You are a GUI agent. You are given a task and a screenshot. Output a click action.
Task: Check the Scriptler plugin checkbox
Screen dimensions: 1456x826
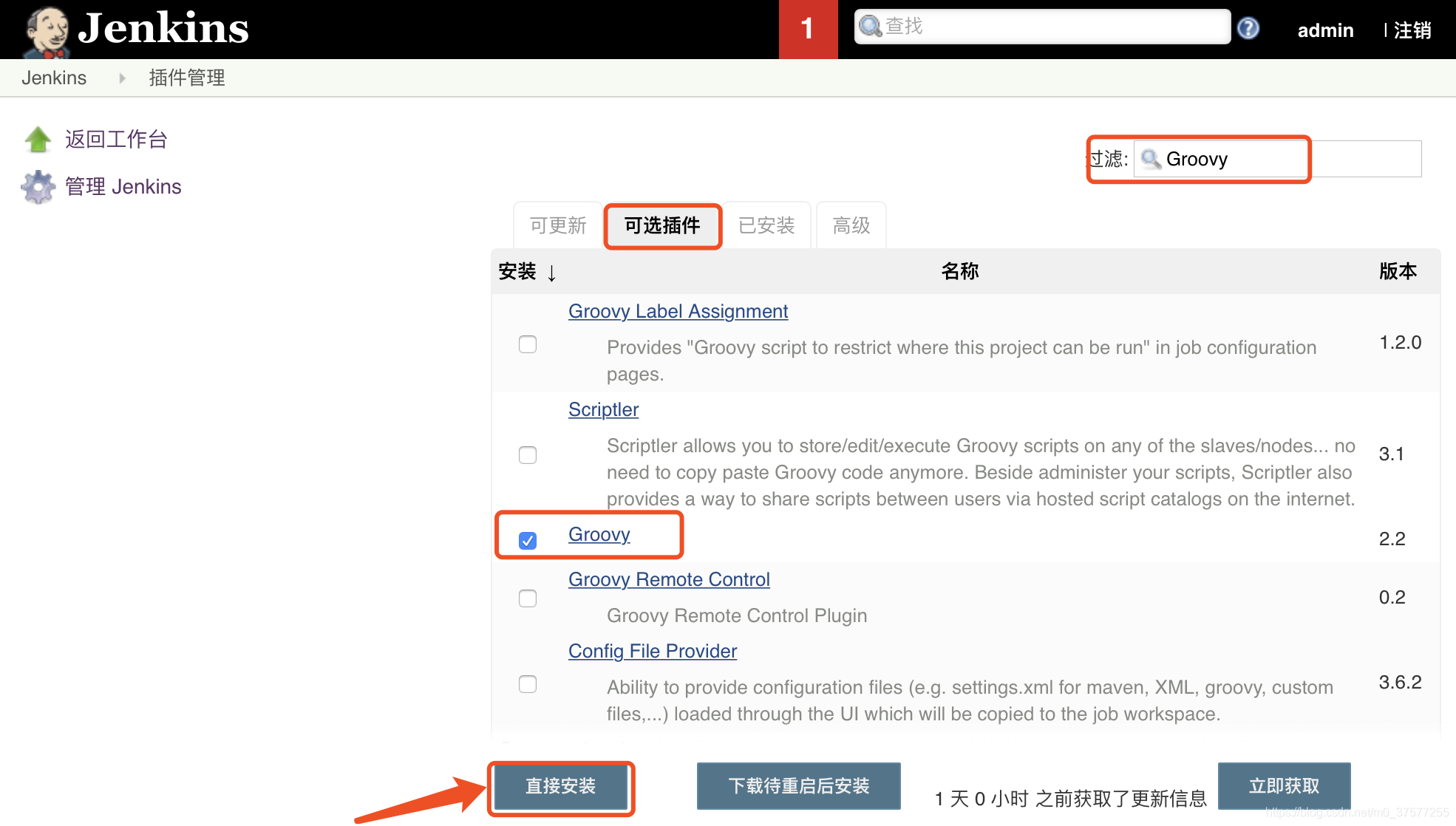click(528, 455)
